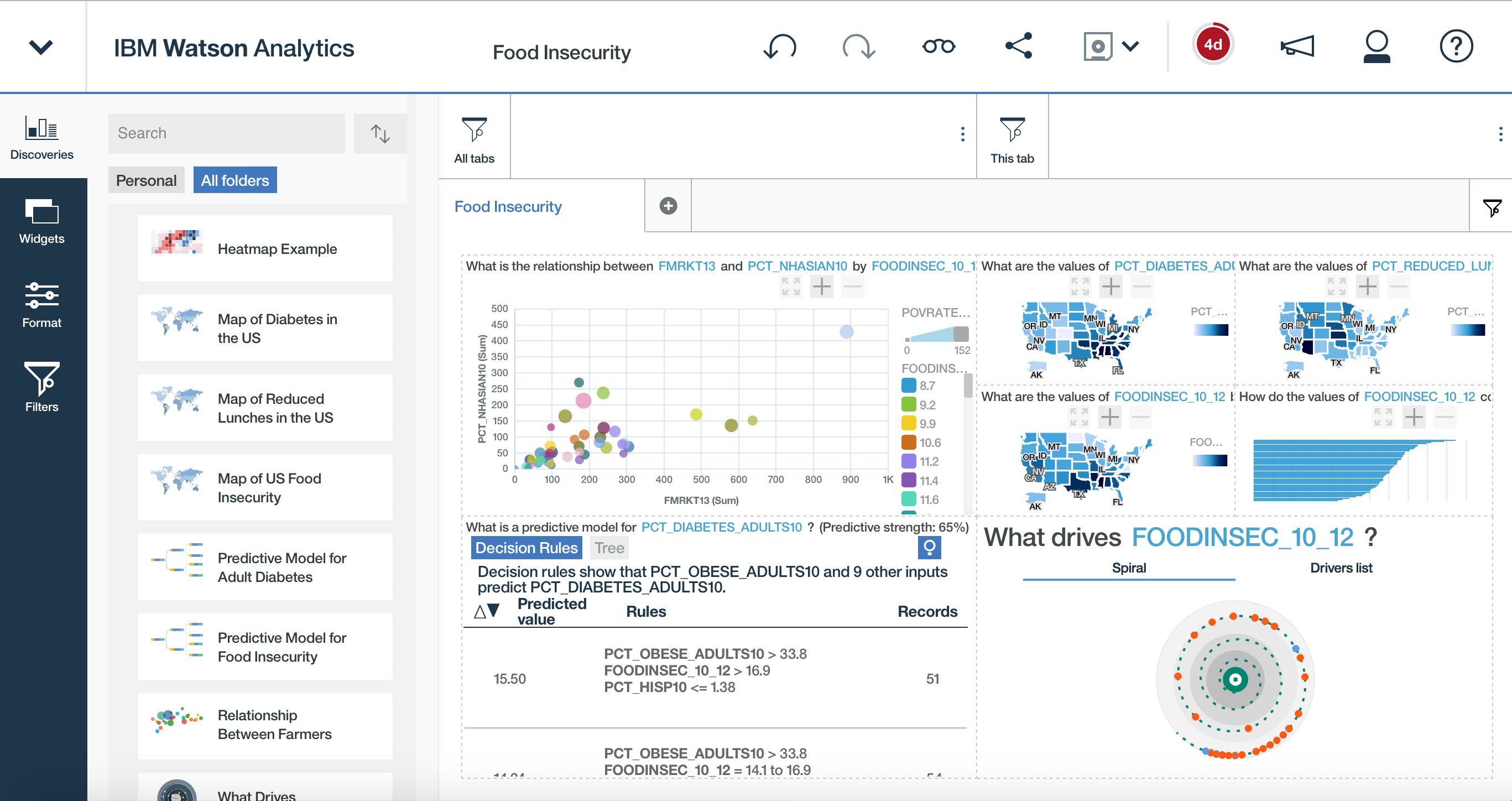Image resolution: width=1512 pixels, height=801 pixels.
Task: Click the share icon in header
Action: 1018,46
